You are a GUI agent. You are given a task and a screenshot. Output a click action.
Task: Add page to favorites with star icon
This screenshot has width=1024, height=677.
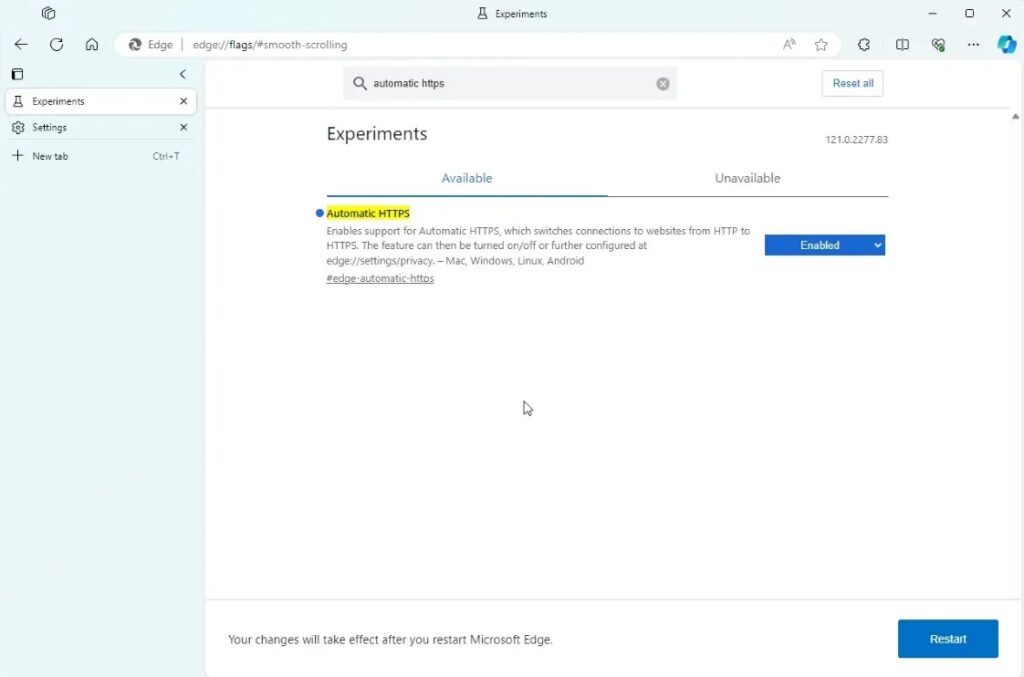point(821,45)
